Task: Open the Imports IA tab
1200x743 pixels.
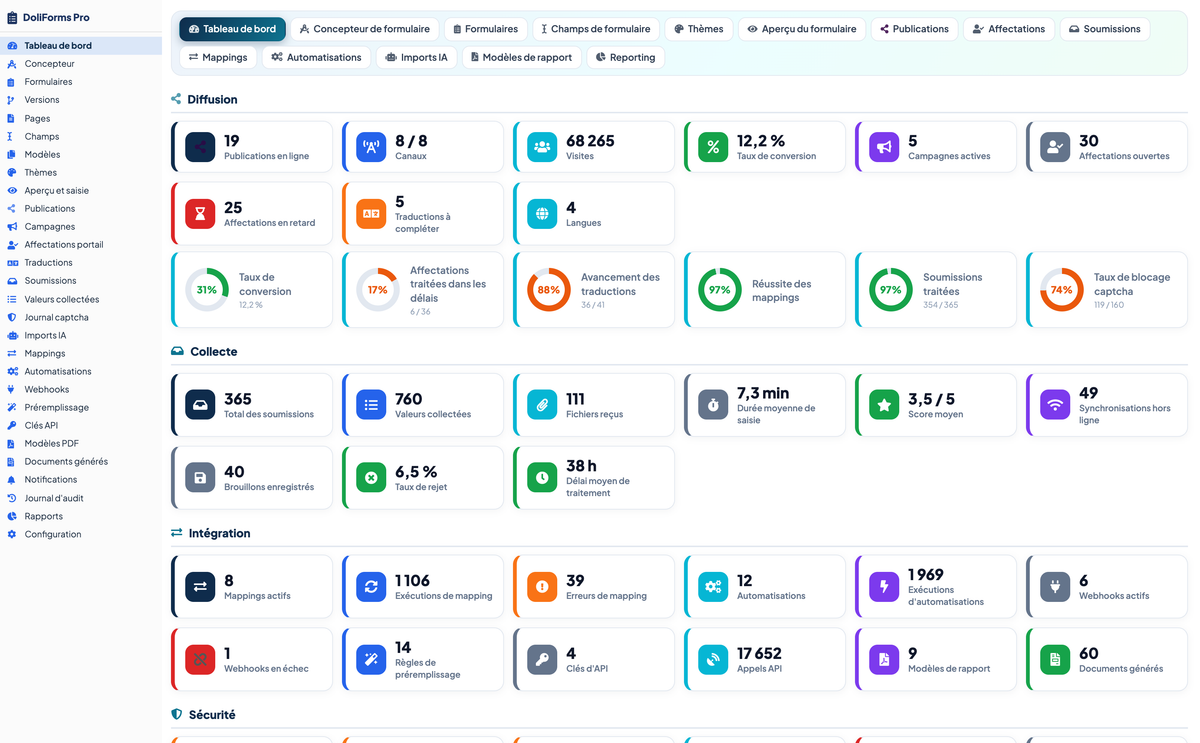Action: (416, 57)
